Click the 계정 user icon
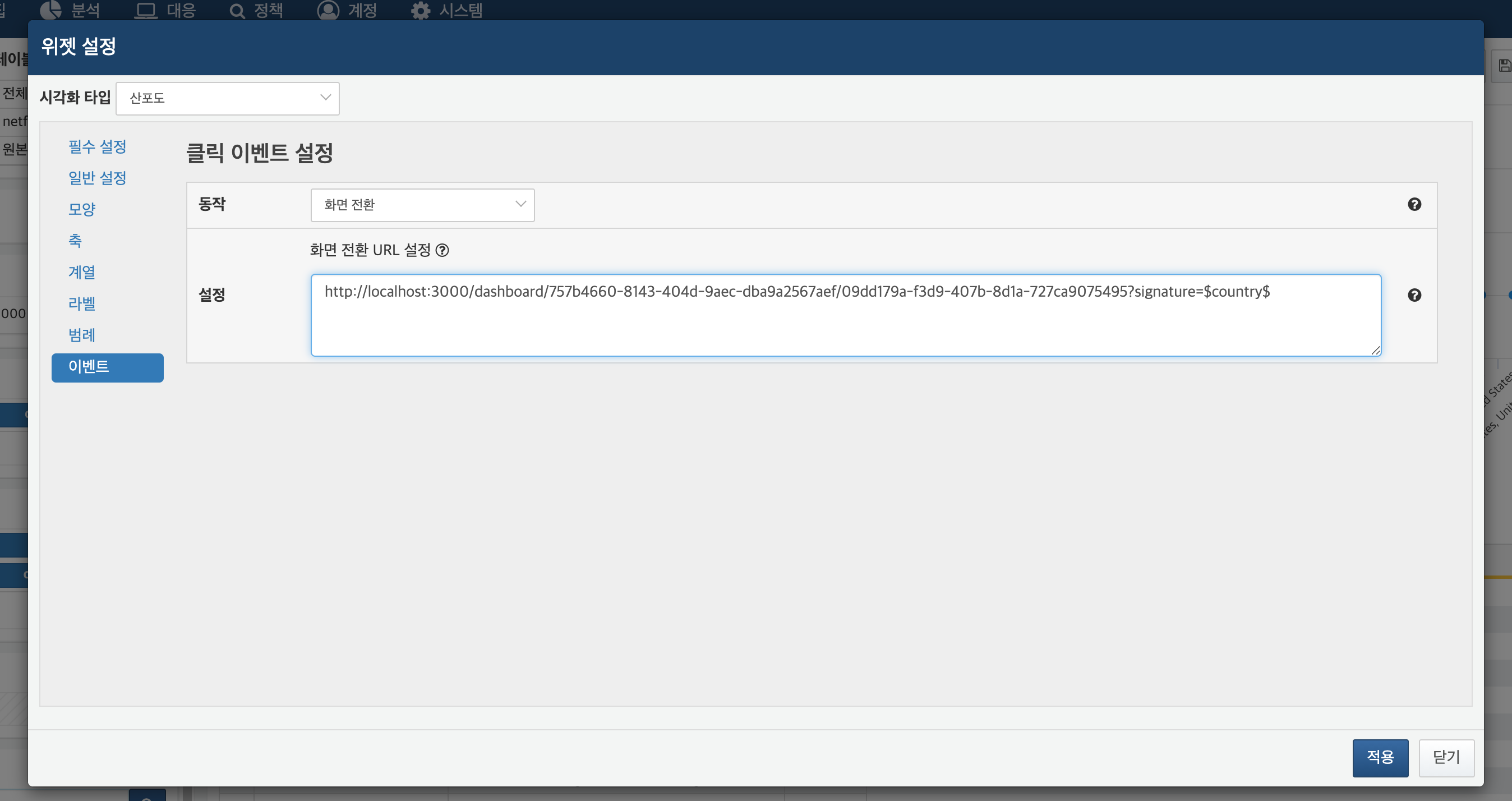Image resolution: width=1512 pixels, height=801 pixels. tap(328, 10)
